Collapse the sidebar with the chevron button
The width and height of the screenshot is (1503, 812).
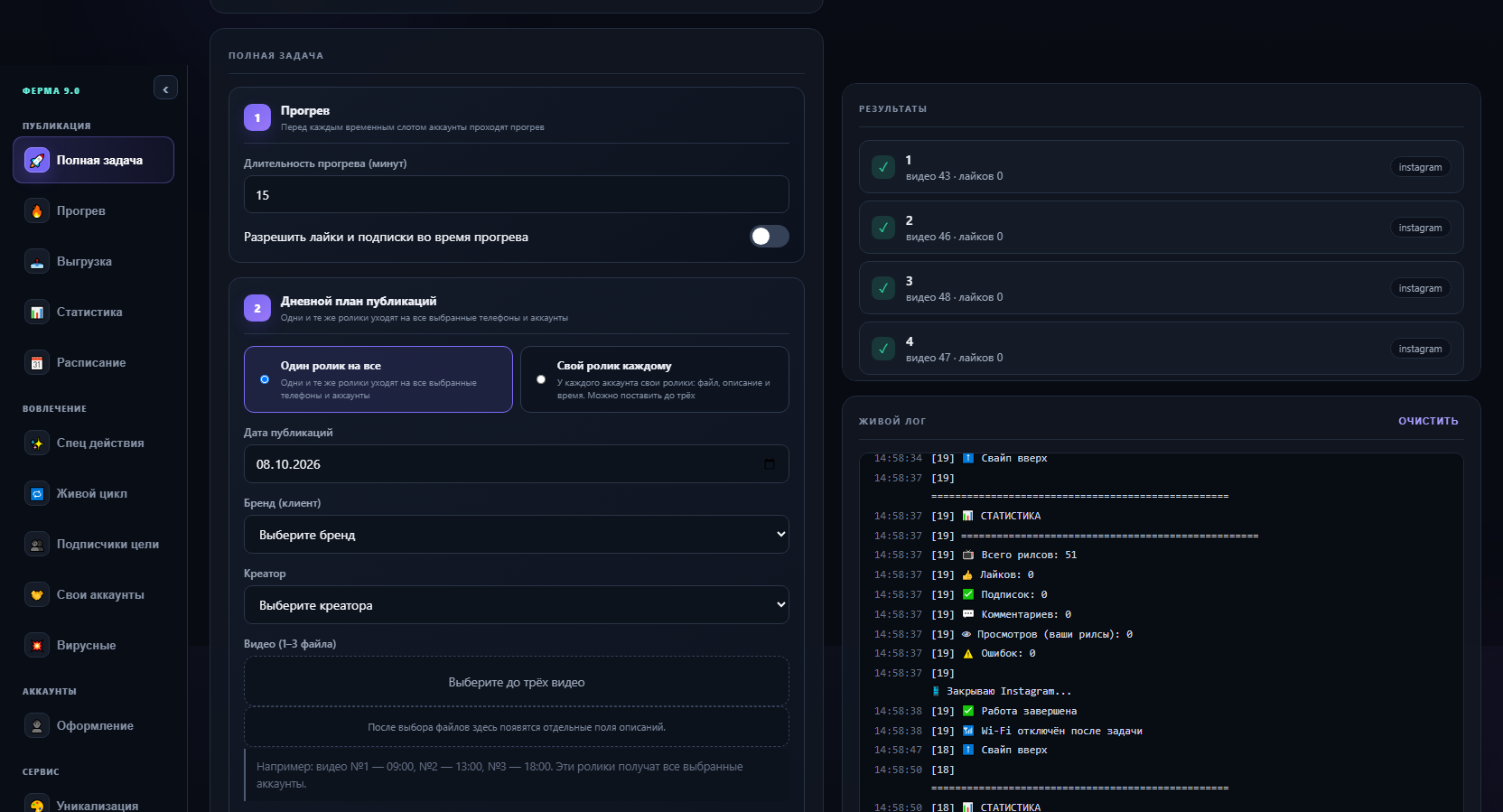pyautogui.click(x=165, y=89)
